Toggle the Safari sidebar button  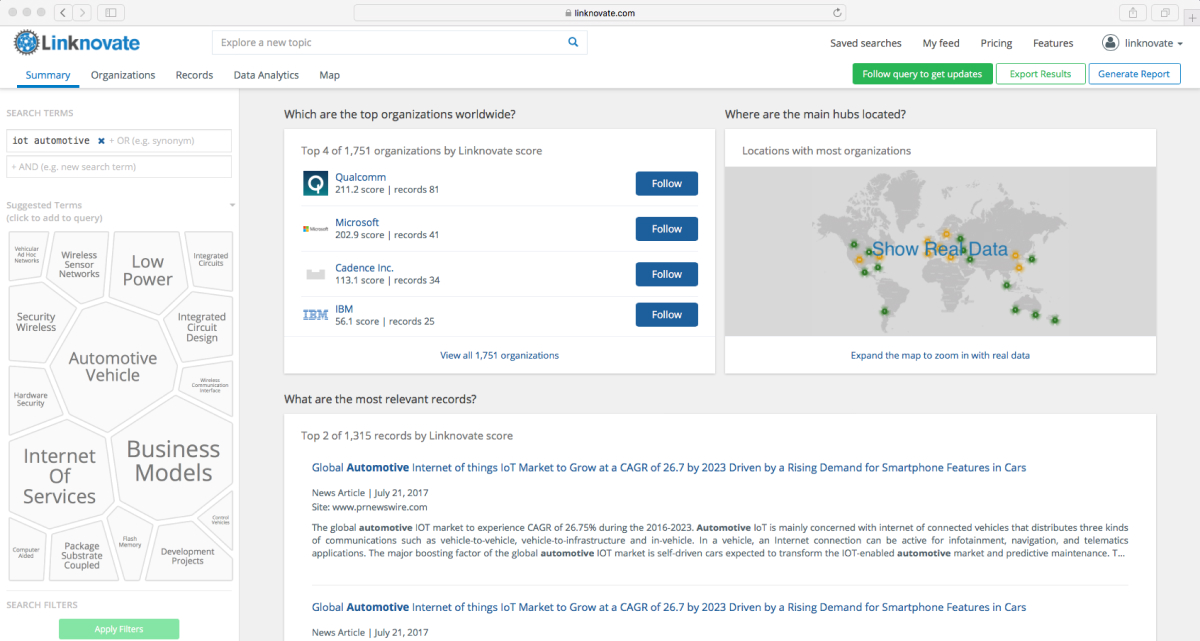(x=110, y=13)
